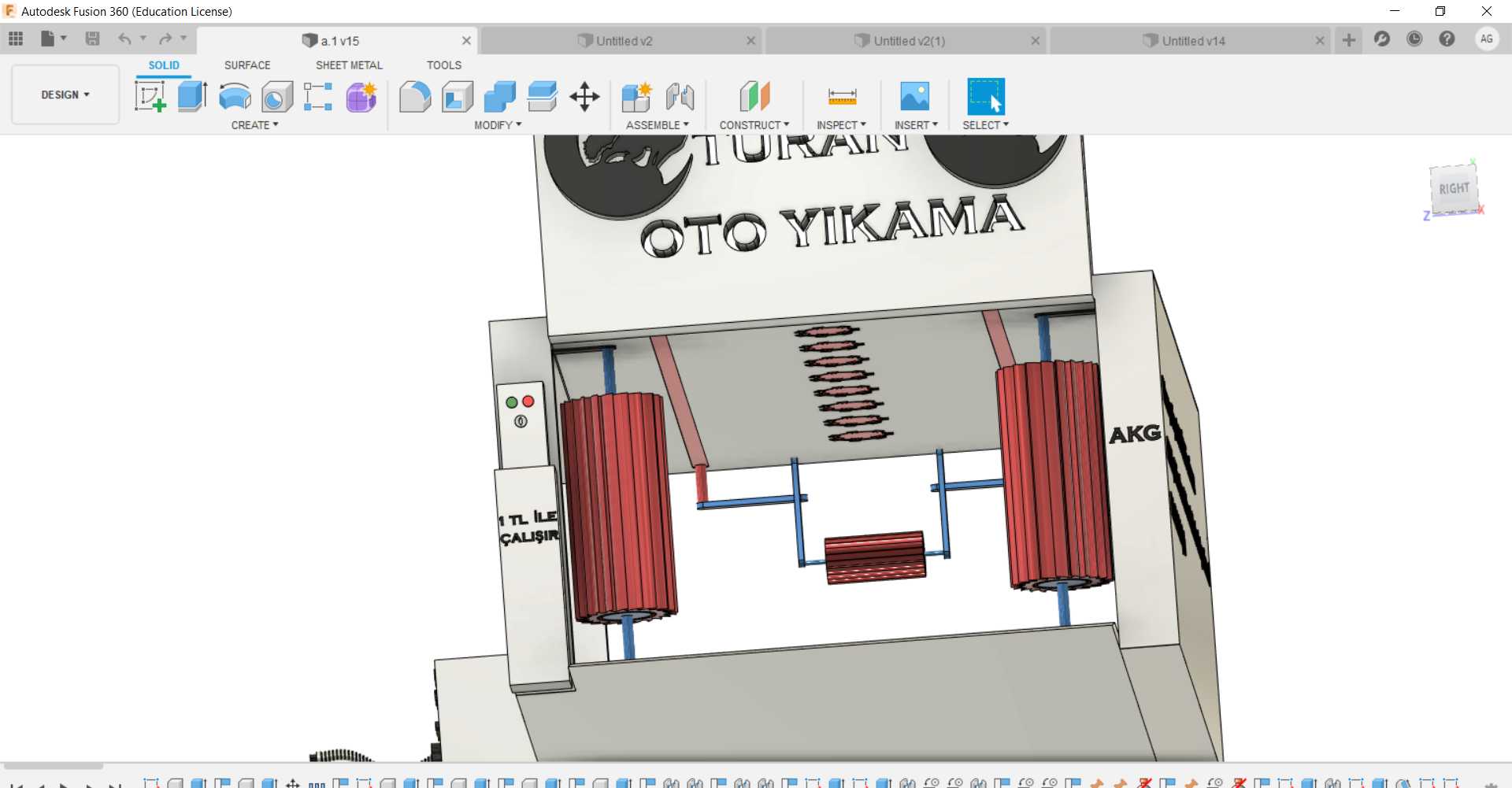Select the Combine tool

coord(500,97)
